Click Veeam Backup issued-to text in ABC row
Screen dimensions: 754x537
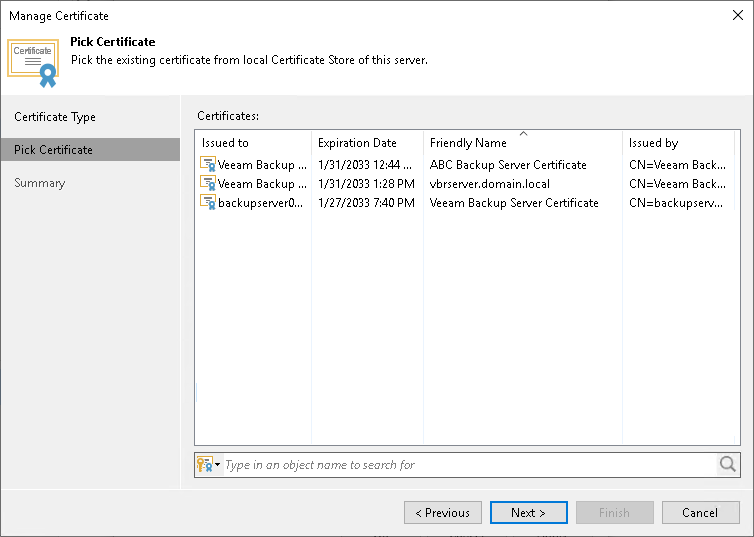(x=262, y=164)
